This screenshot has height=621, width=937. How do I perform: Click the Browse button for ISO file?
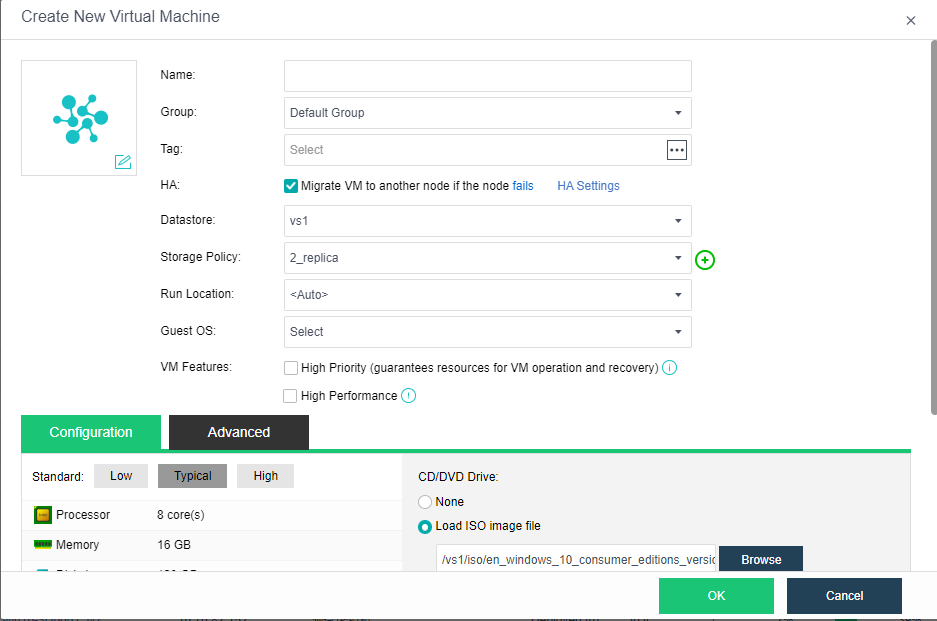pos(760,560)
